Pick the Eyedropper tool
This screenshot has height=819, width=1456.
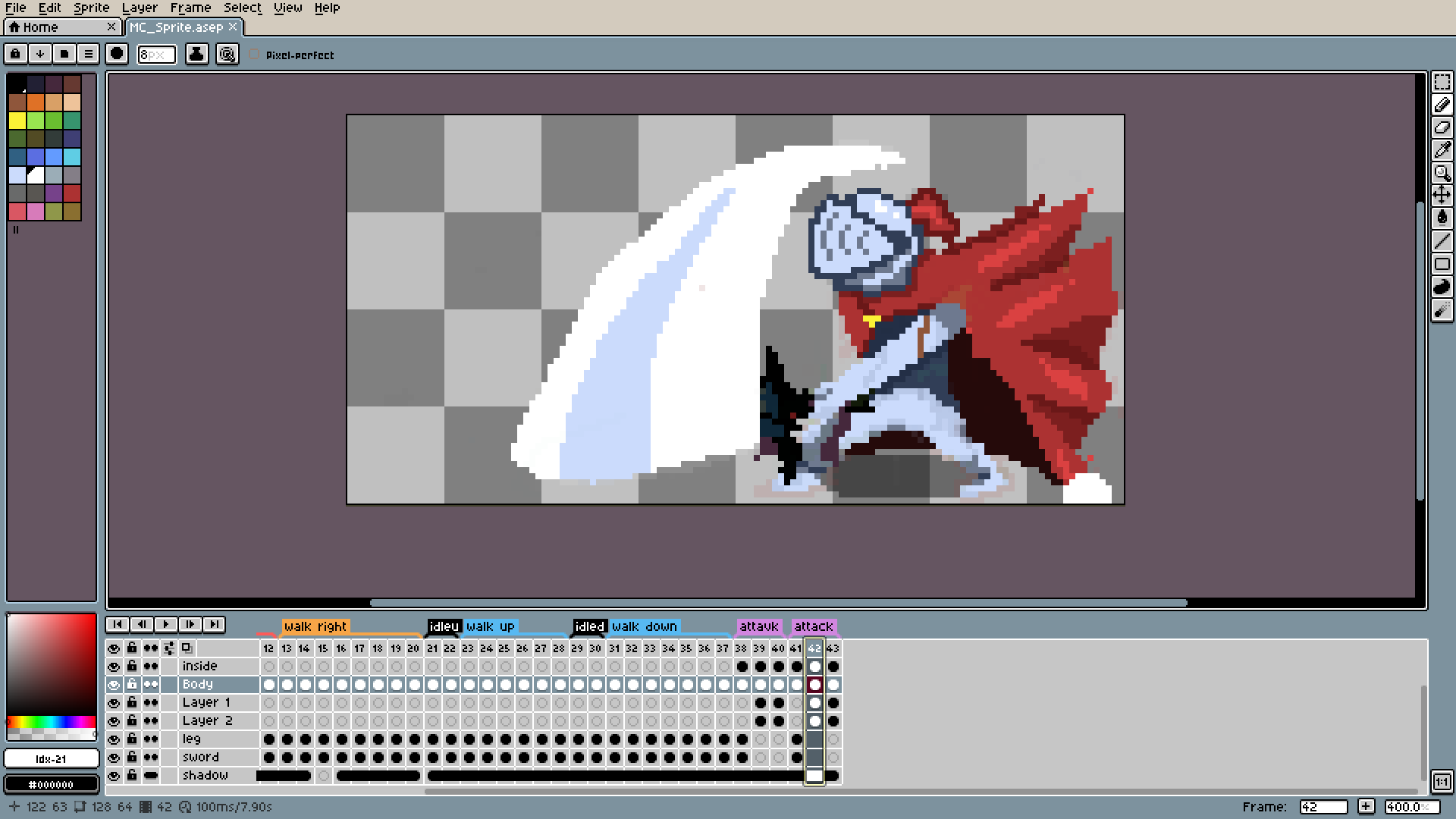[1442, 150]
